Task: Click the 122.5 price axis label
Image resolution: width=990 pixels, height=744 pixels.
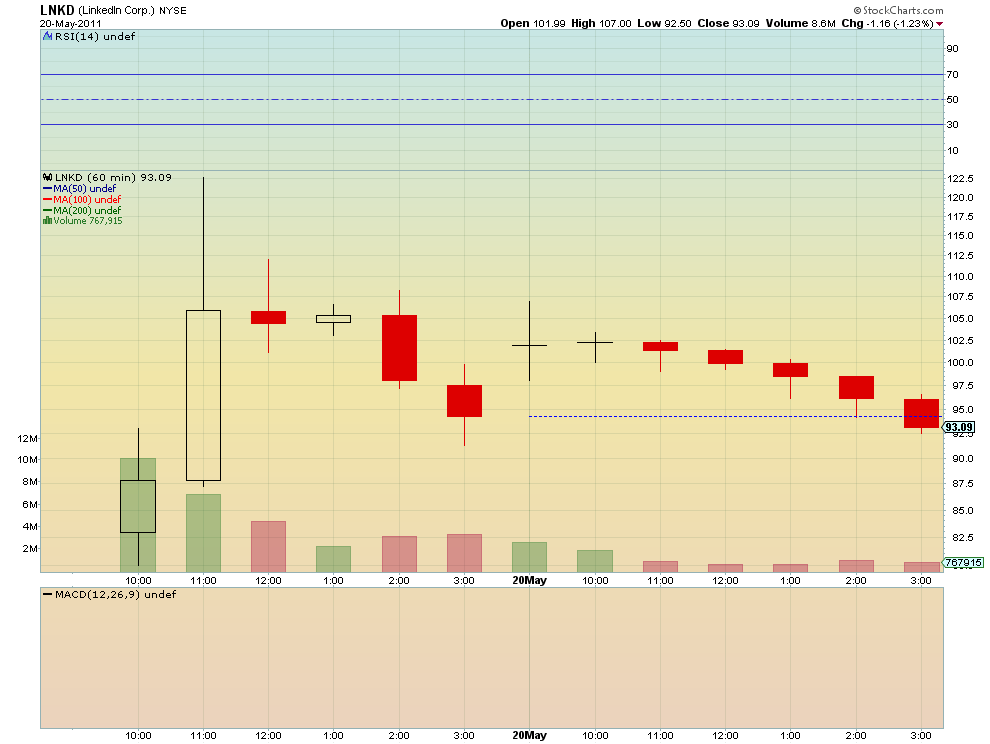Action: 960,179
